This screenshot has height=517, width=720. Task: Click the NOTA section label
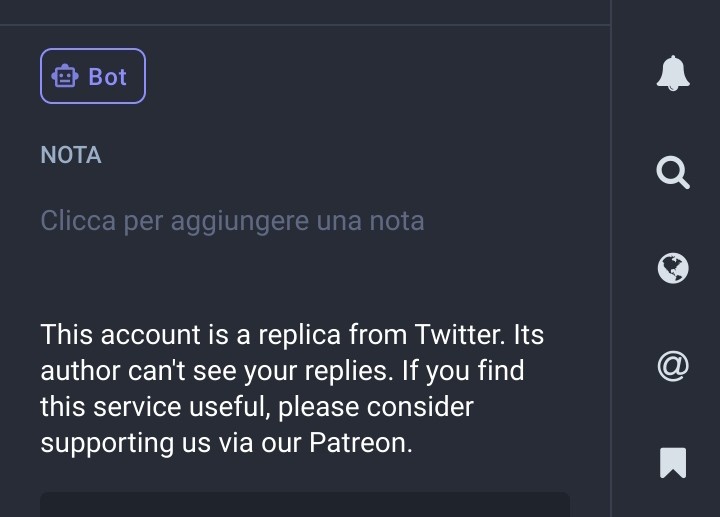click(71, 155)
